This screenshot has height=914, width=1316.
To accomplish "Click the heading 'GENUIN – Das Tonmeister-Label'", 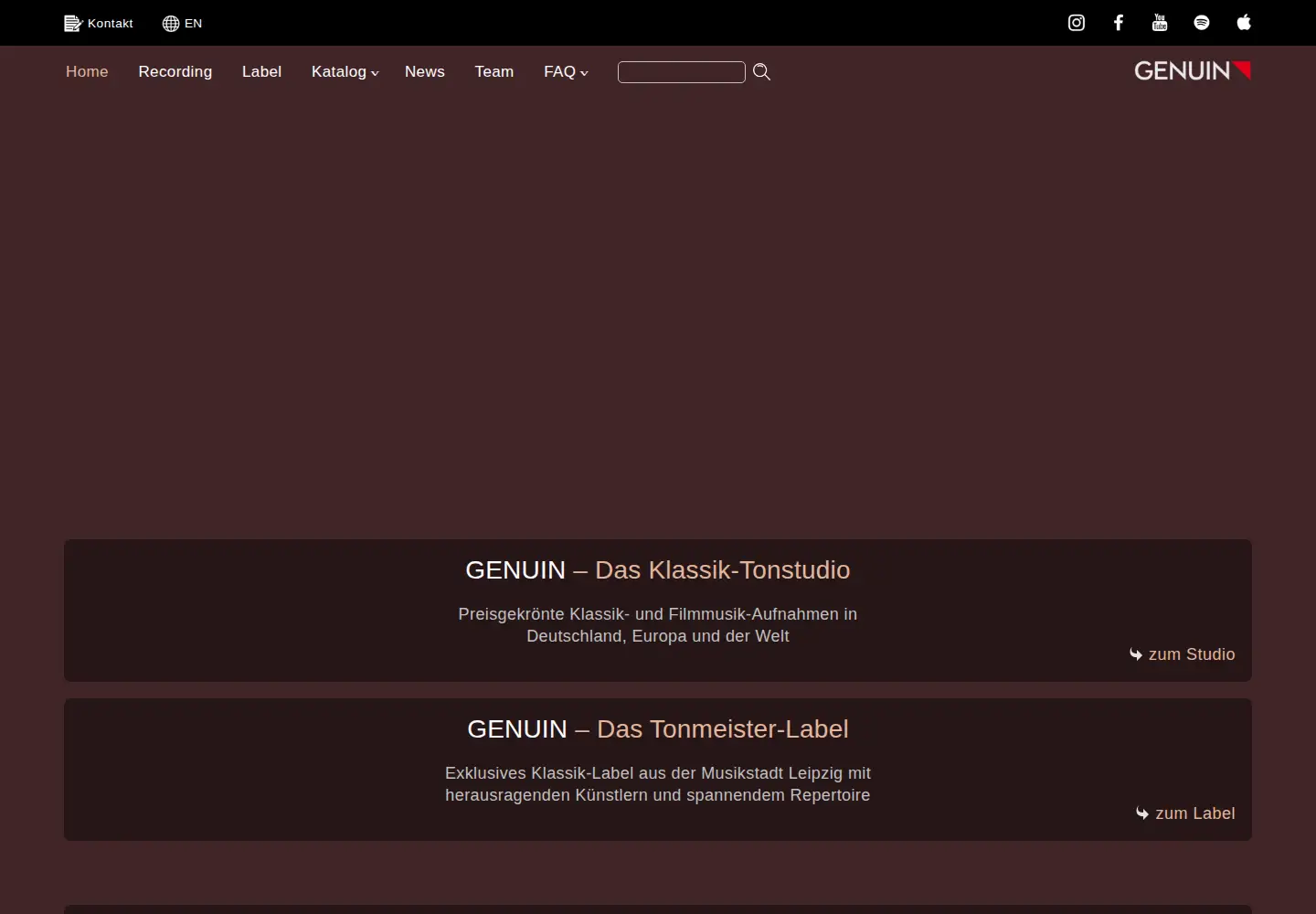I will 658,729.
